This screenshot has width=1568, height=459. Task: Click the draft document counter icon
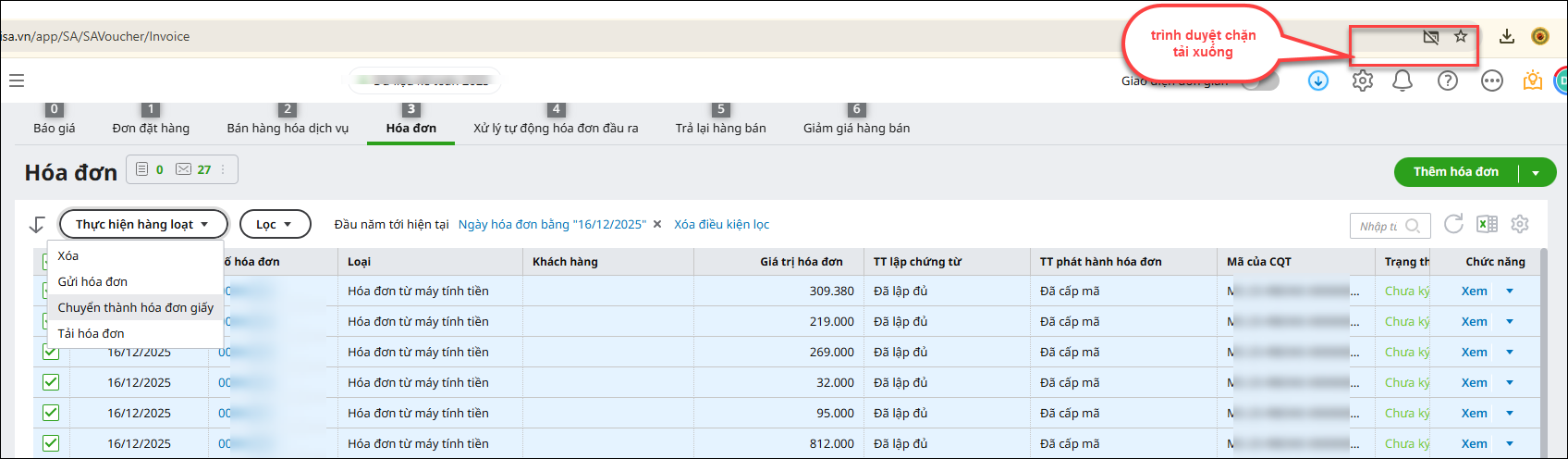click(142, 169)
